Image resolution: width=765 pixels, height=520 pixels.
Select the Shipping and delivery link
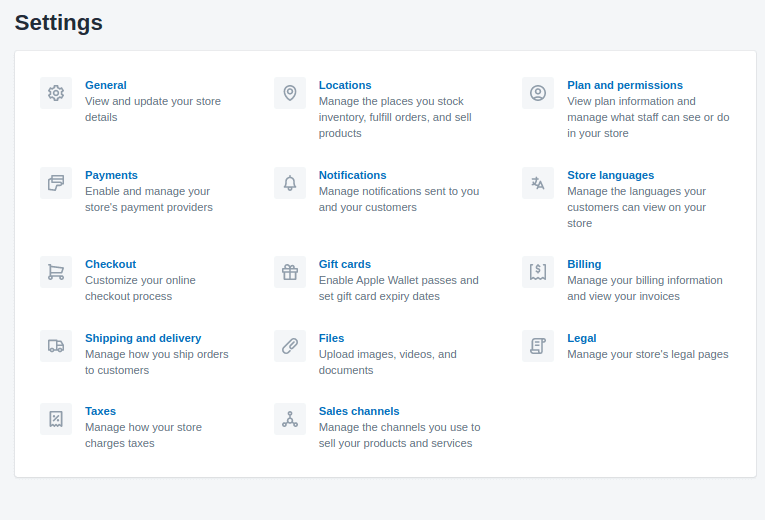[143, 338]
